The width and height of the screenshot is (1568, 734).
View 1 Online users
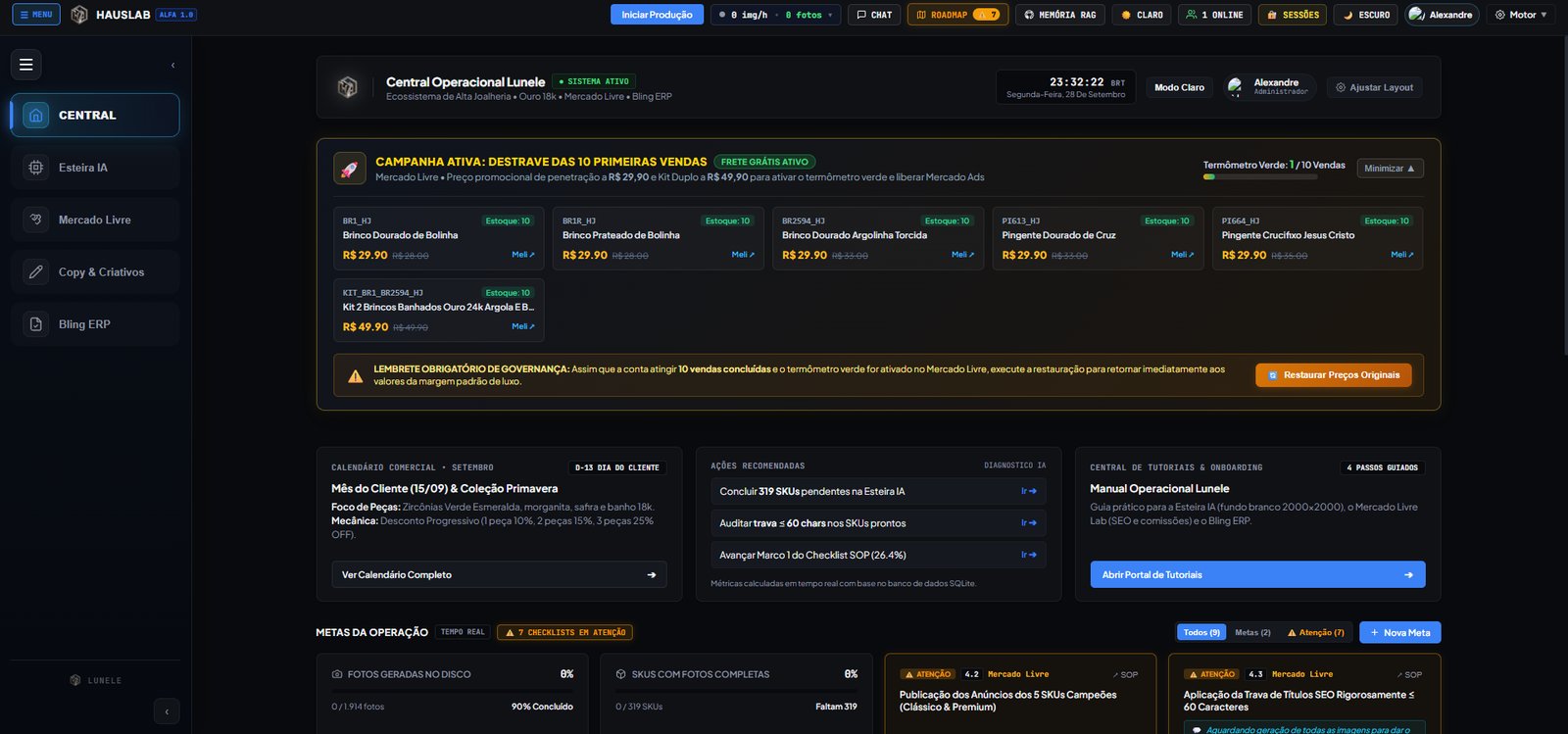(x=1214, y=15)
